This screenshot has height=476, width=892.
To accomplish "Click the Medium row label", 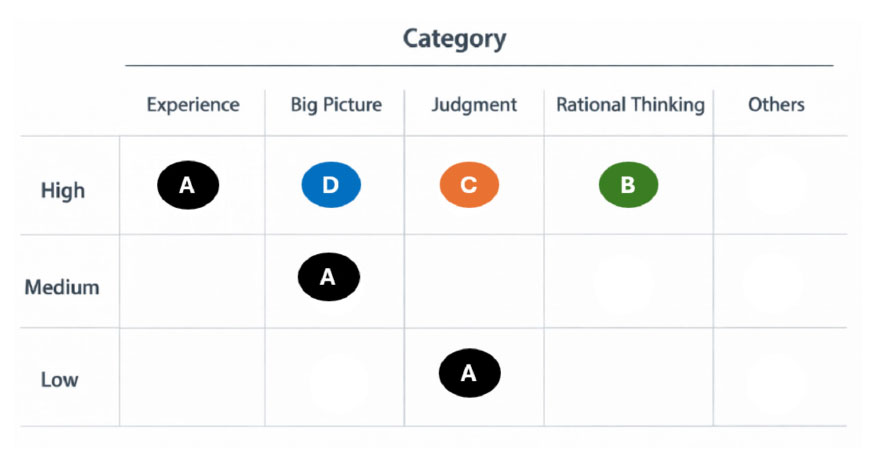I will coord(62,287).
